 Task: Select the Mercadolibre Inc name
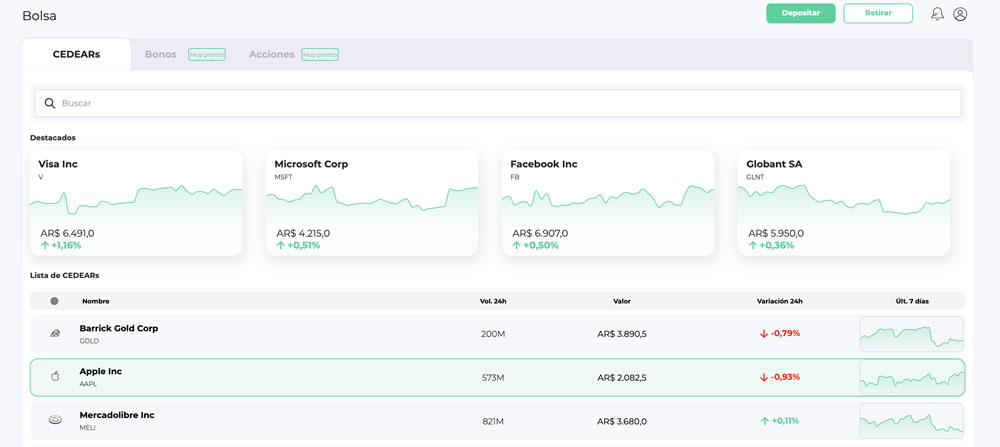[x=117, y=415]
